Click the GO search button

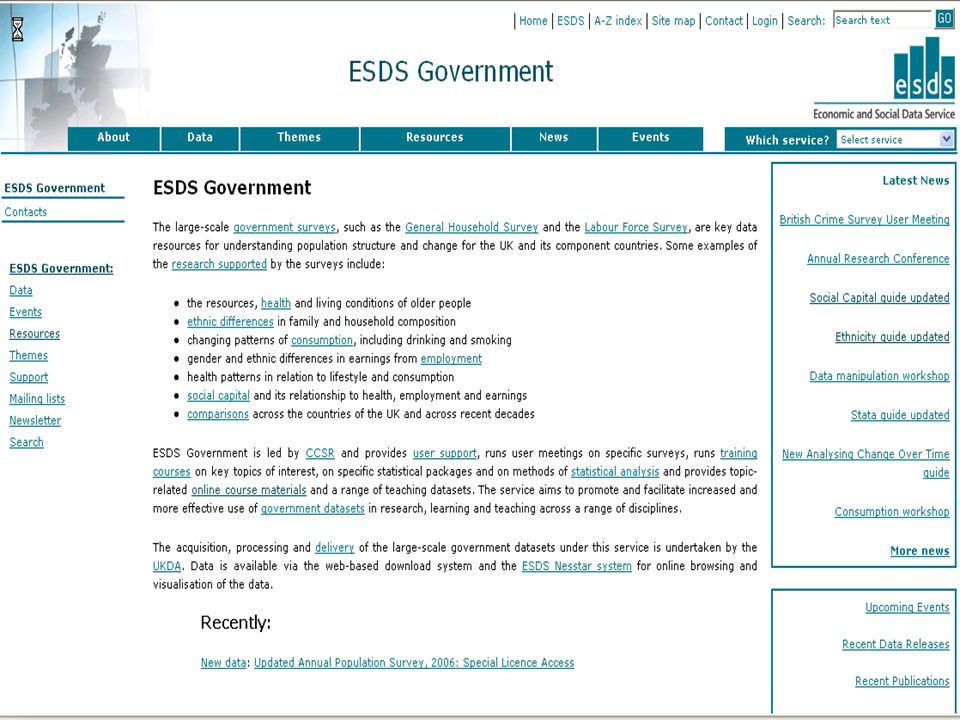click(944, 19)
